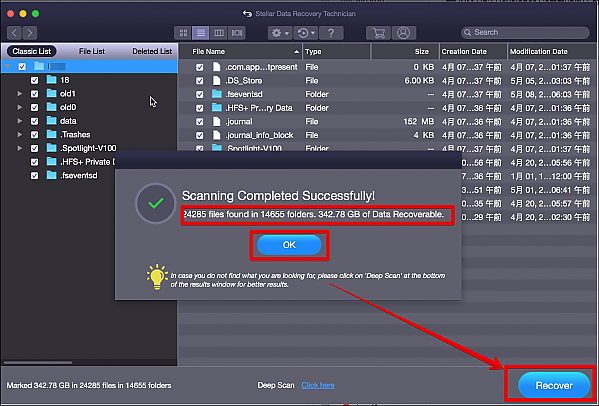
Task: Click the Search field
Action: [525, 32]
